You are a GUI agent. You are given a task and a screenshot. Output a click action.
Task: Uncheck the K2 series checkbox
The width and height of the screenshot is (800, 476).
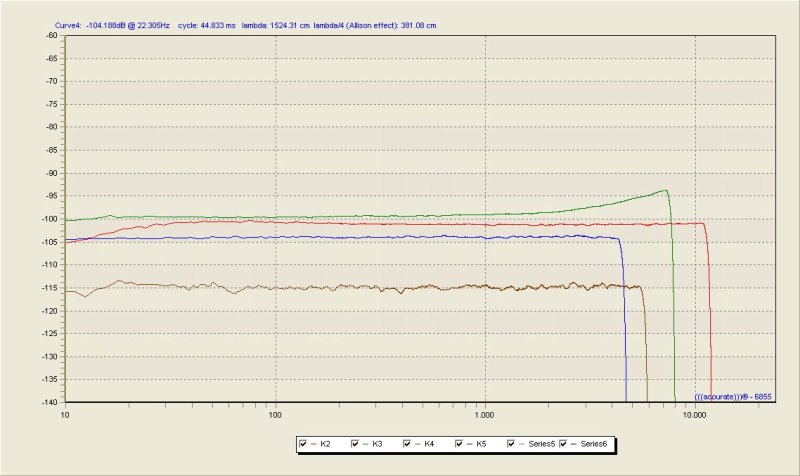click(303, 444)
